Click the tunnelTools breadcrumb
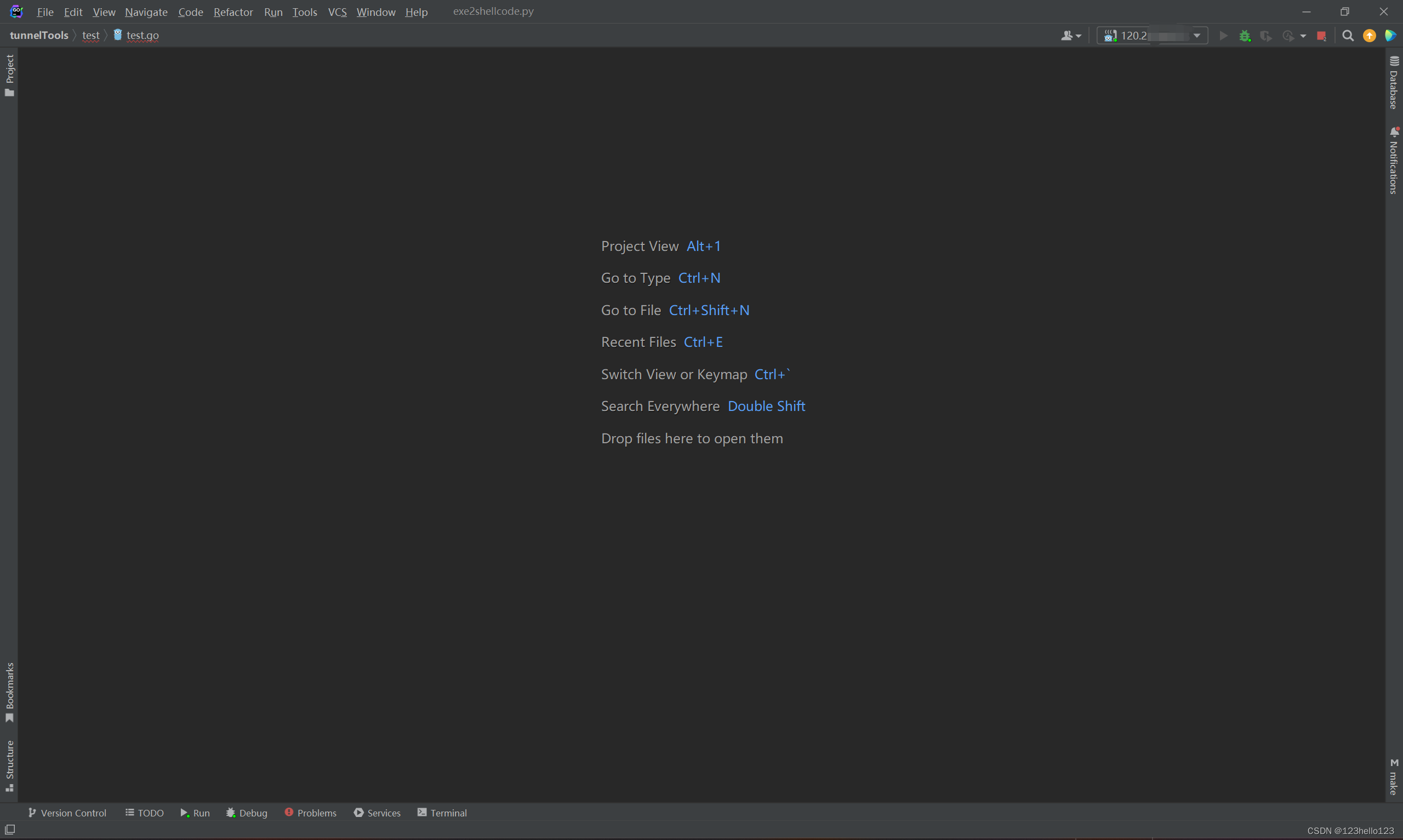Image resolution: width=1403 pixels, height=840 pixels. [39, 35]
